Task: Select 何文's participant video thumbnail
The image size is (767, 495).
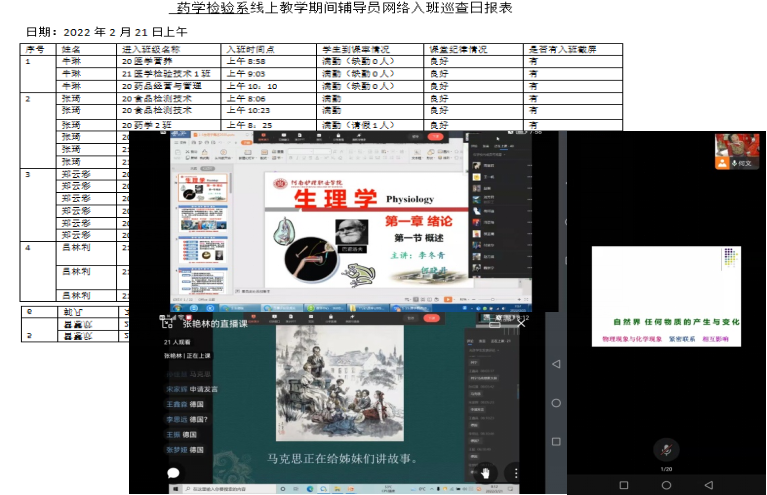Action: (736, 151)
